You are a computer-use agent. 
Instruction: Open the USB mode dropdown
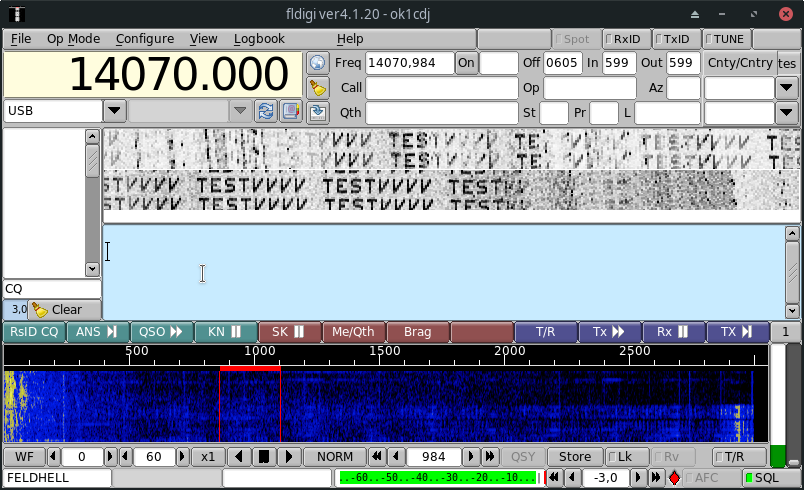click(x=115, y=111)
